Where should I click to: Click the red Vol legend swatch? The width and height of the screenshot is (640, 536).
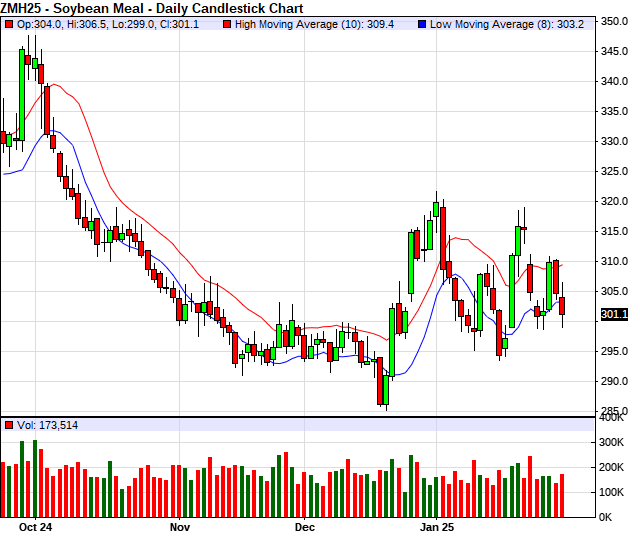click(x=9, y=425)
